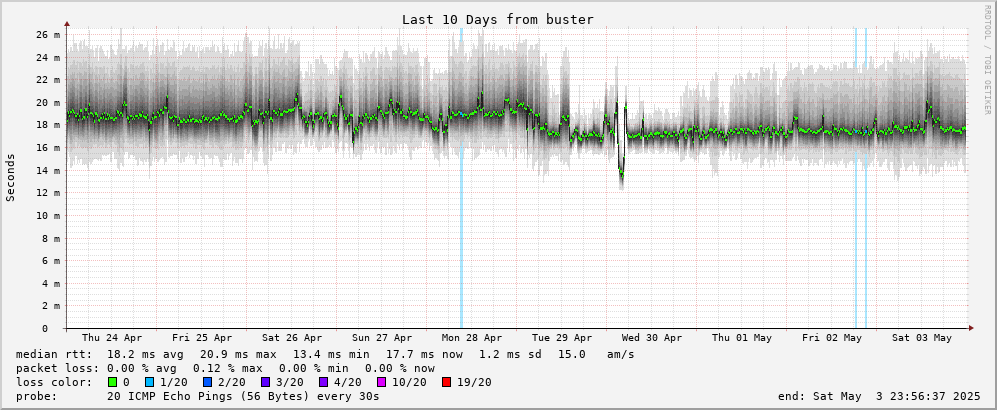Click the '14 m' y-axis value
This screenshot has width=997, height=410.
coord(48,170)
